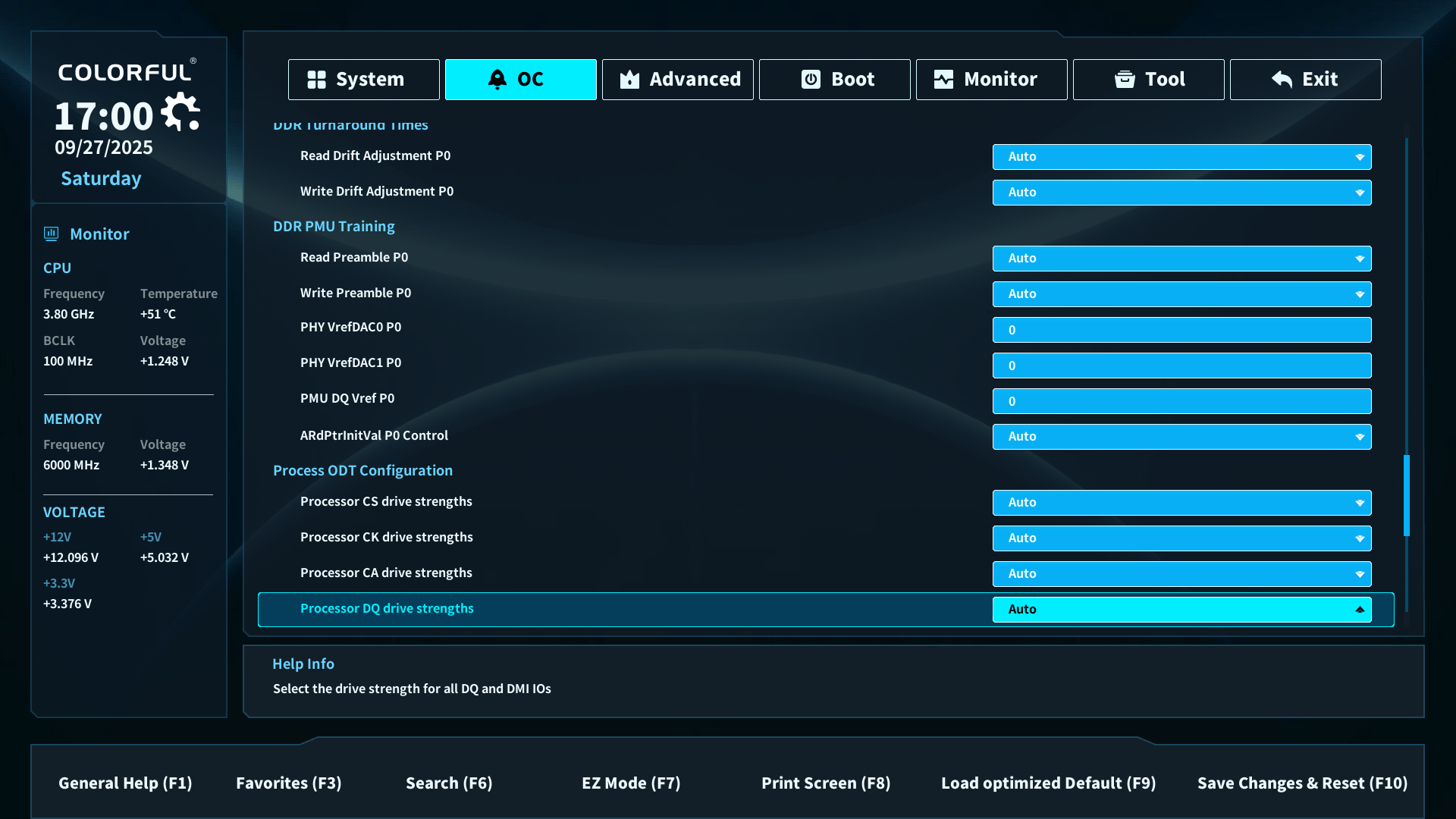Click the PHY VrefDAC0 P0 value field
The height and width of the screenshot is (819, 1456).
coord(1181,330)
